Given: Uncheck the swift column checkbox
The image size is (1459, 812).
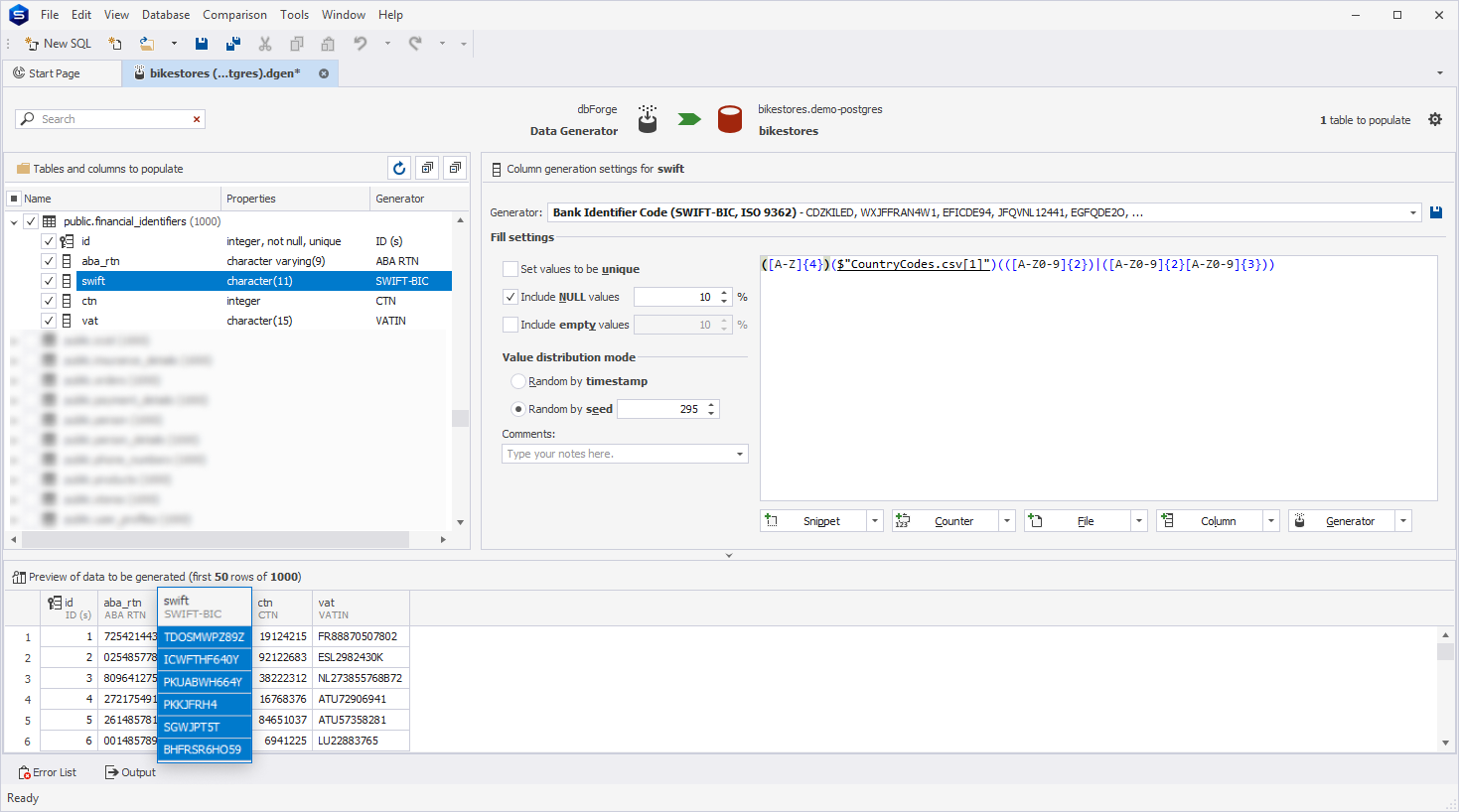Looking at the screenshot, I should [x=48, y=281].
